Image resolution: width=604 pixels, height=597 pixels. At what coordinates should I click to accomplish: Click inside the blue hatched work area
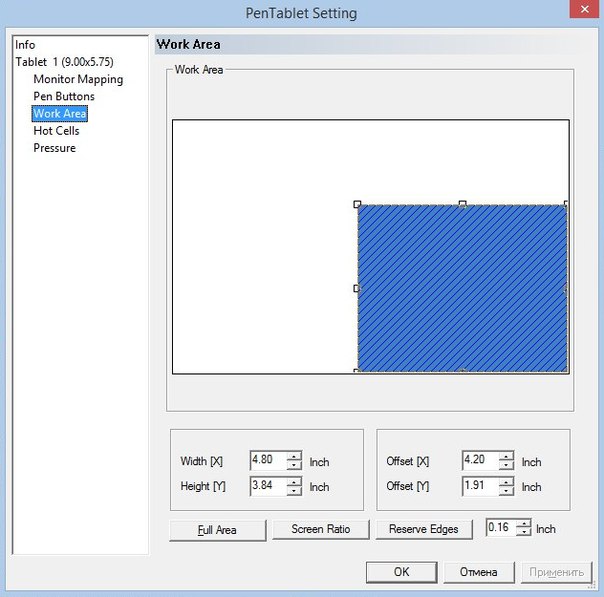click(462, 288)
